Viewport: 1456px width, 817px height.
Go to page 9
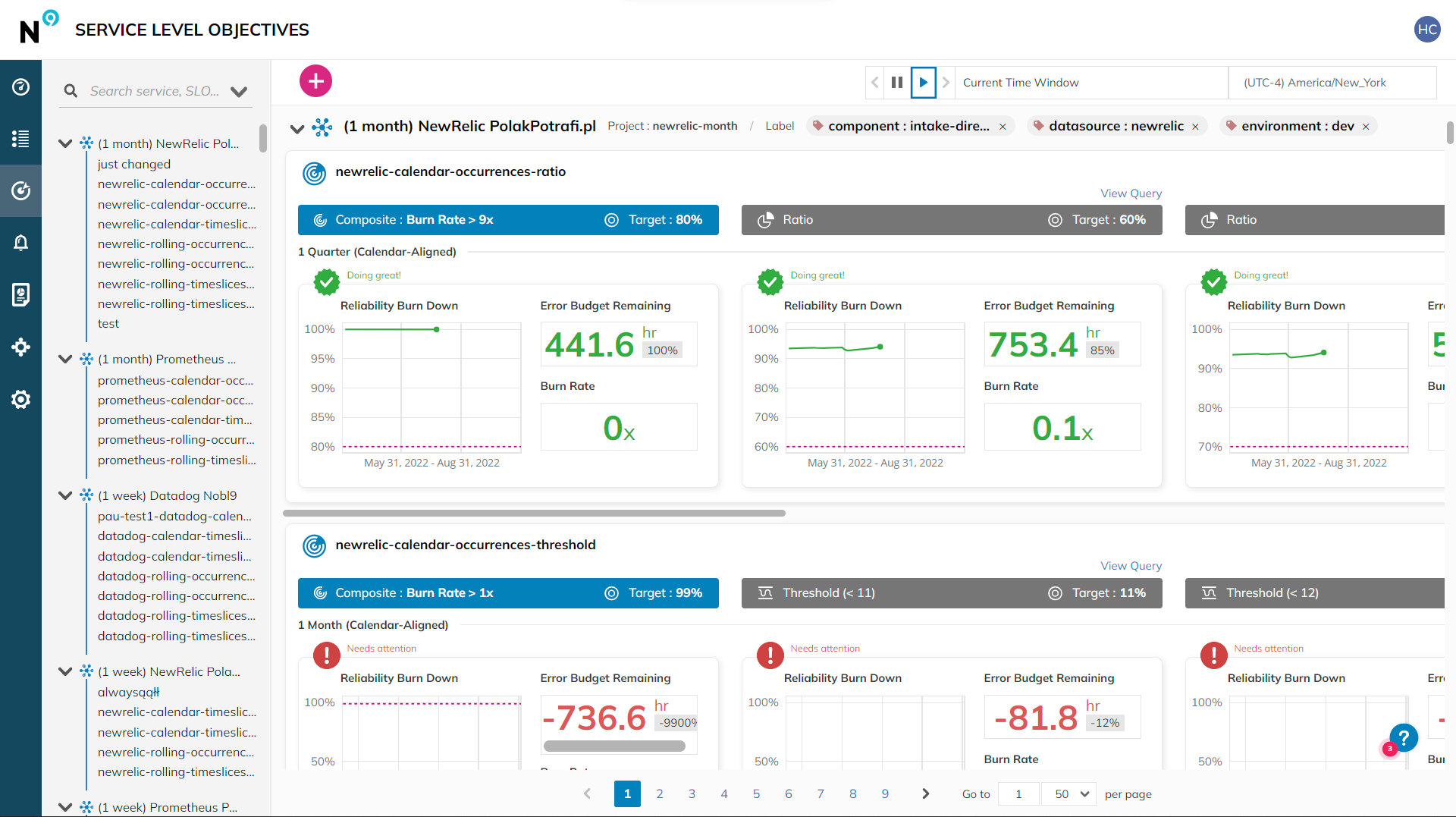[885, 793]
